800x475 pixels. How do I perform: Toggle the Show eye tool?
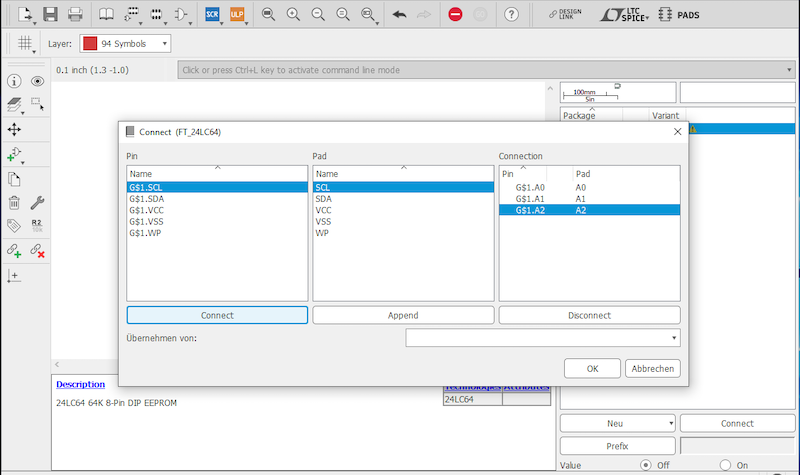37,81
